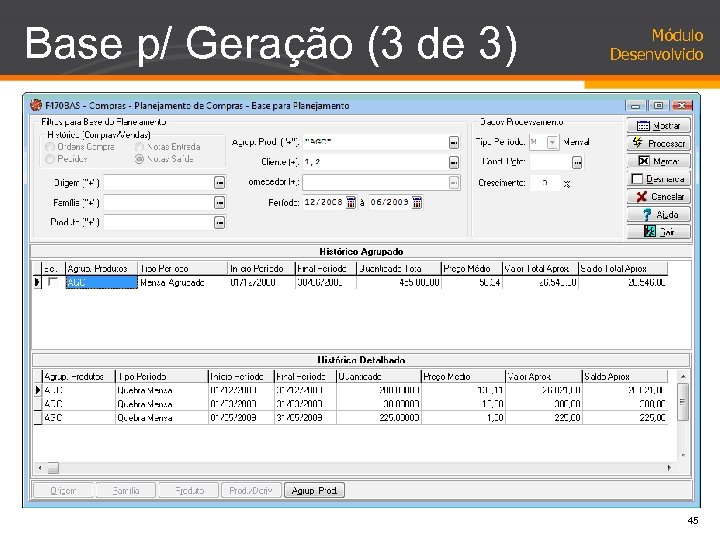Click horizontal scrollbar thumb in detail grid
The image size is (720, 540).
(x=53, y=468)
